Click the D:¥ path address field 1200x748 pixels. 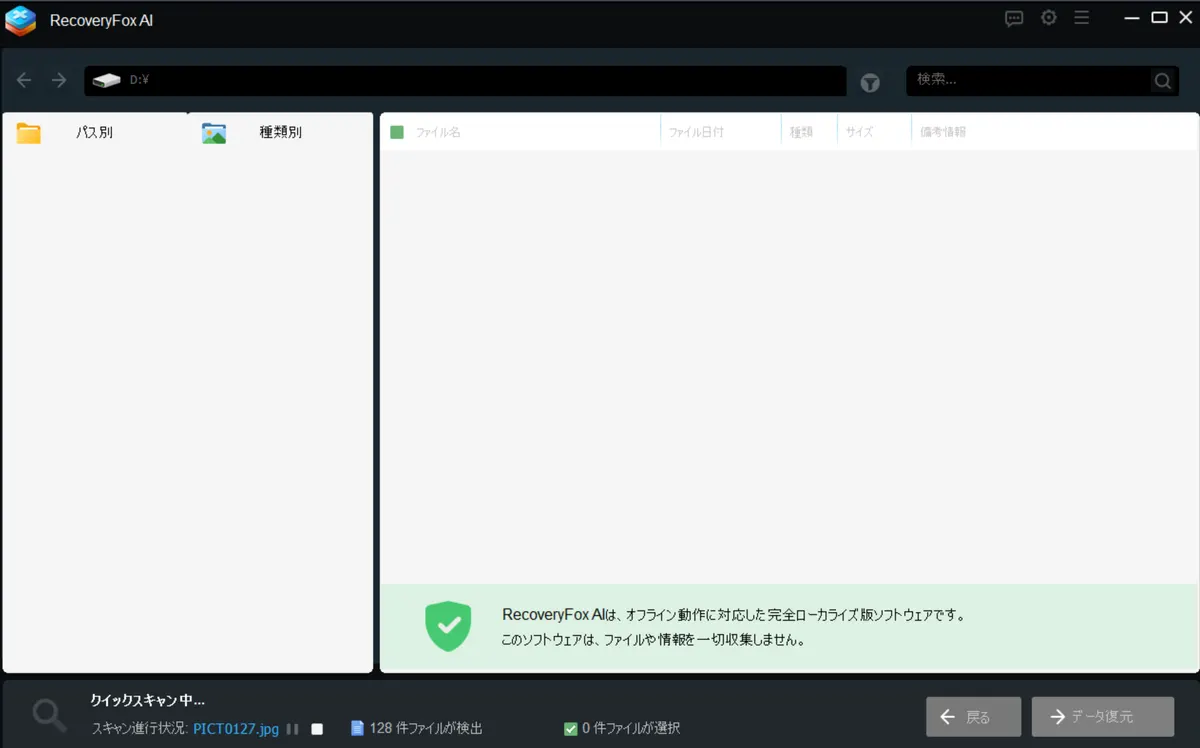tap(465, 81)
